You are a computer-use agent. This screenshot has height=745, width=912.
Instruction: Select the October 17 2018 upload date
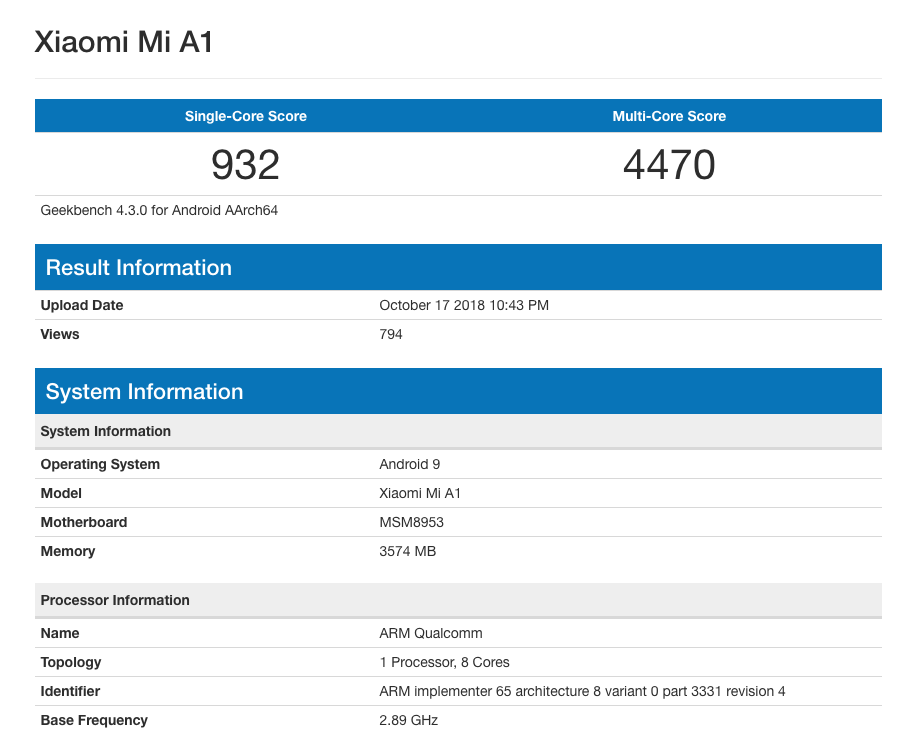pos(464,305)
